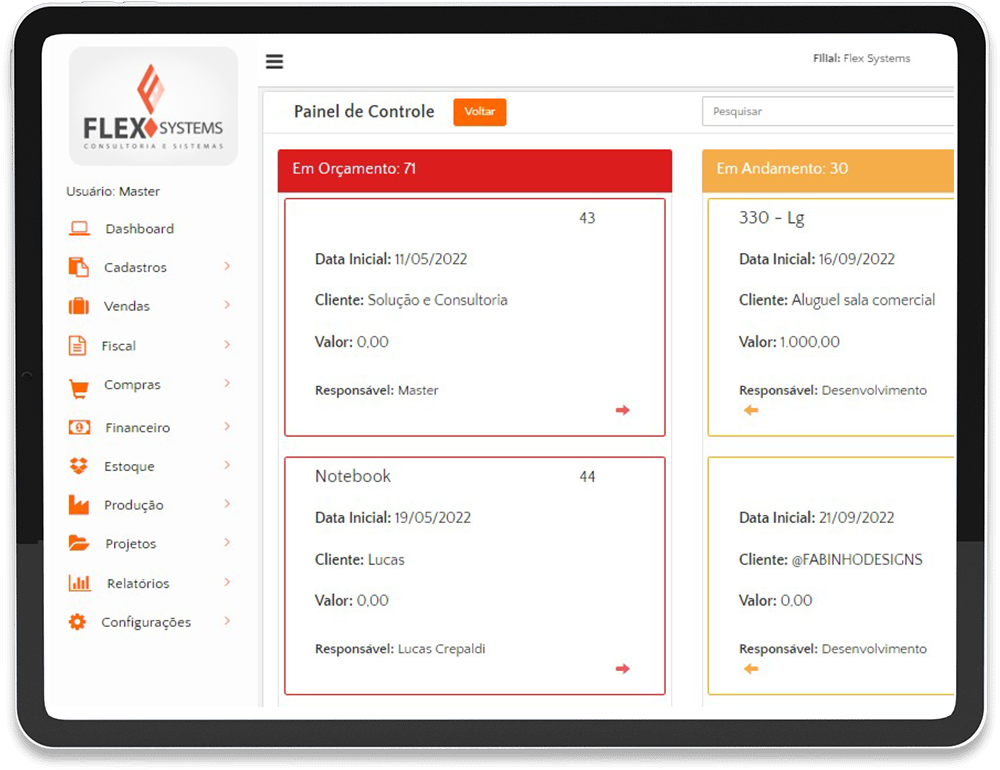This screenshot has width=1000, height=770.
Task: Expand the Fiscal submenu chevron
Action: pyautogui.click(x=227, y=344)
